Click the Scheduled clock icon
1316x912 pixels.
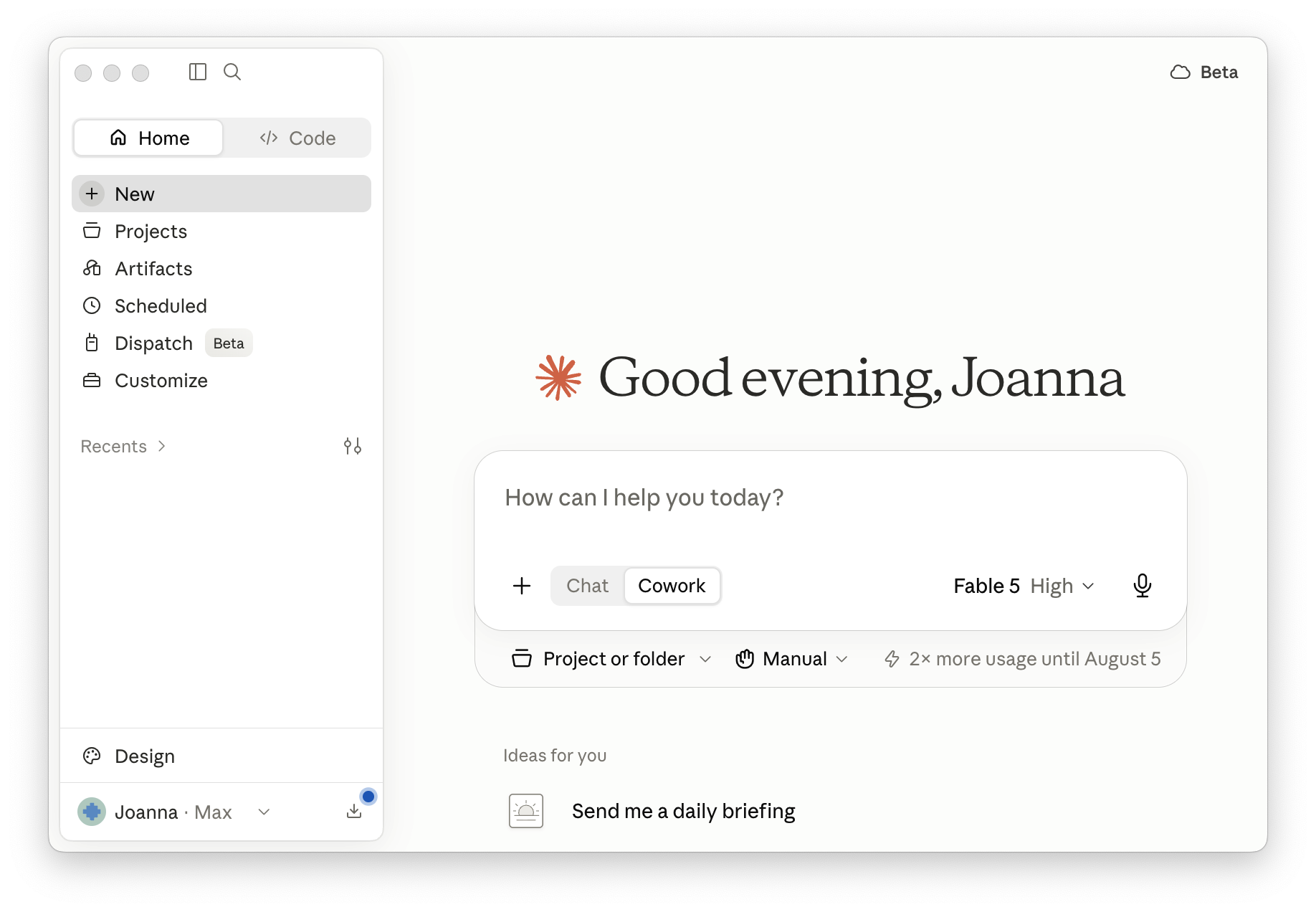(x=92, y=305)
